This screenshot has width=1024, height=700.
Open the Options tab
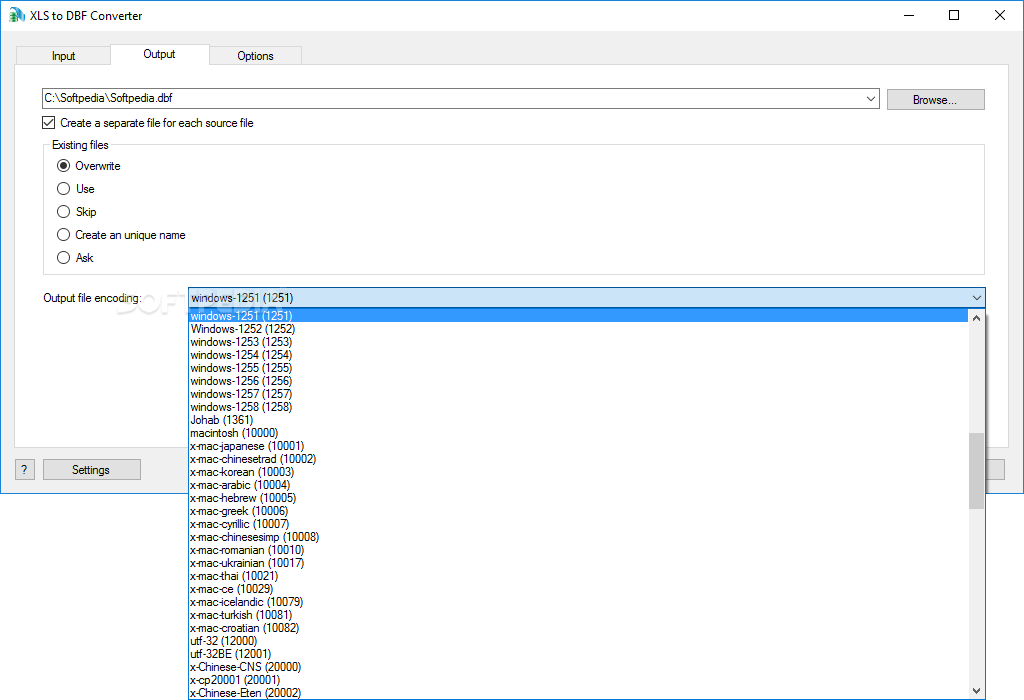[255, 56]
